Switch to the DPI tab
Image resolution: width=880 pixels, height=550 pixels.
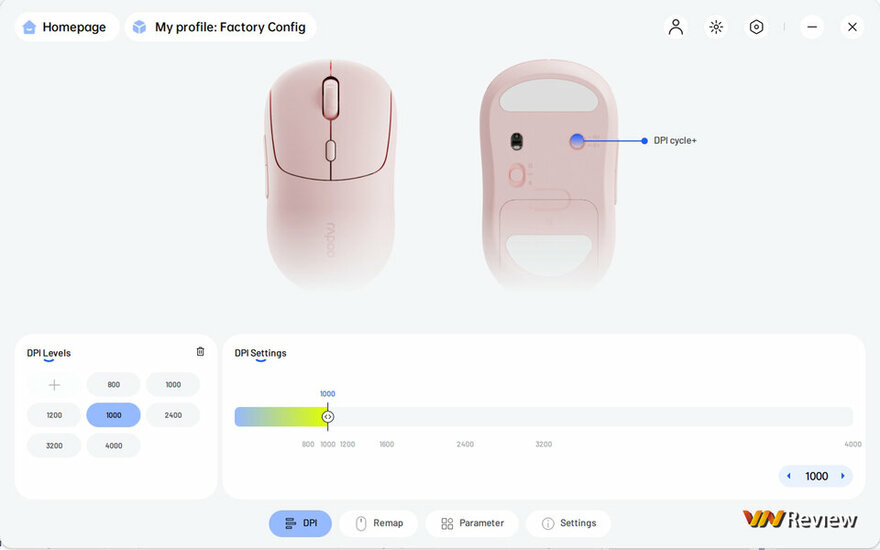[300, 523]
